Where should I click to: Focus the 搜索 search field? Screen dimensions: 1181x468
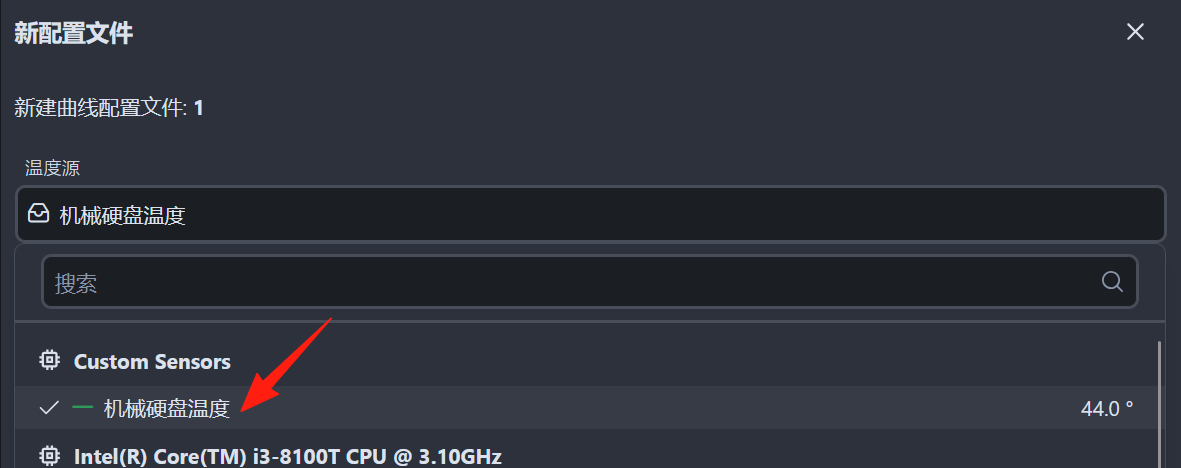tap(590, 283)
